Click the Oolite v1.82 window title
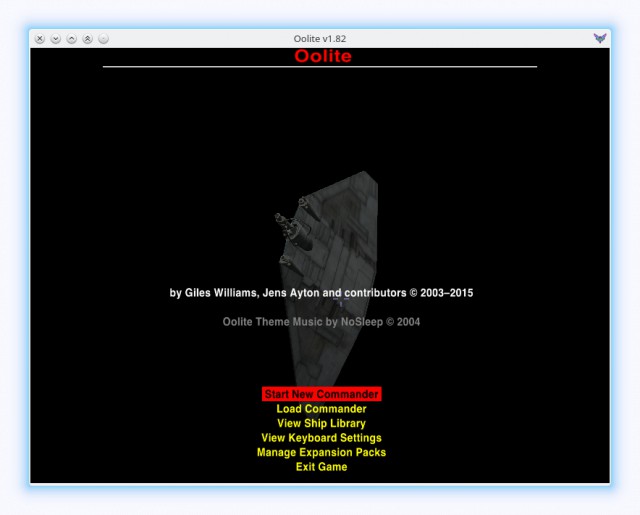The height and width of the screenshot is (515, 640). 320,39
